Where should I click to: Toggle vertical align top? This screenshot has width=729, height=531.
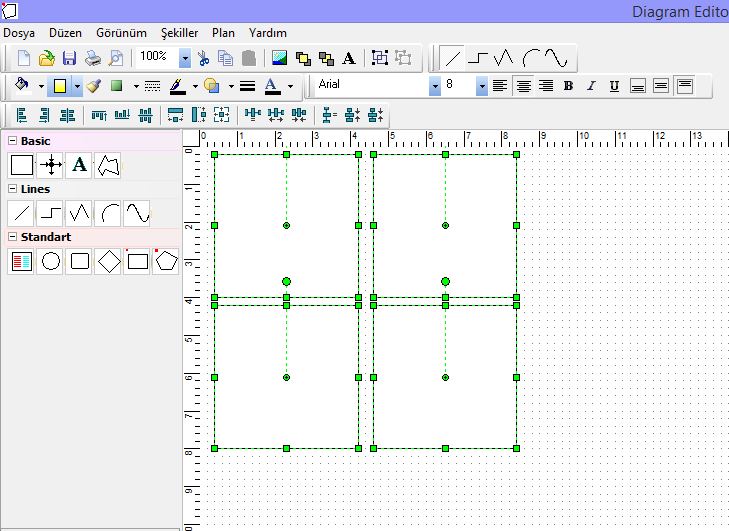[x=684, y=86]
